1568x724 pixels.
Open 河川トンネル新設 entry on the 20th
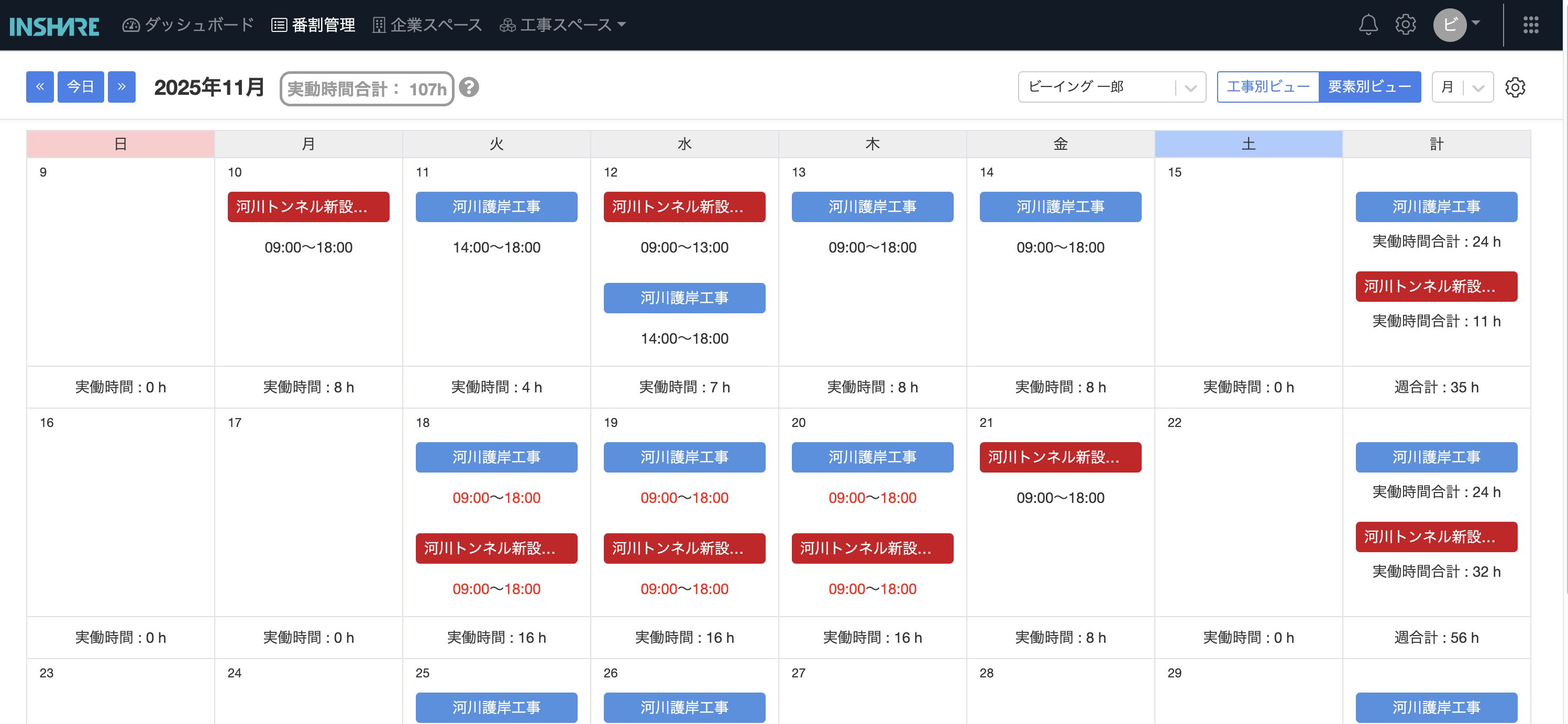click(873, 549)
